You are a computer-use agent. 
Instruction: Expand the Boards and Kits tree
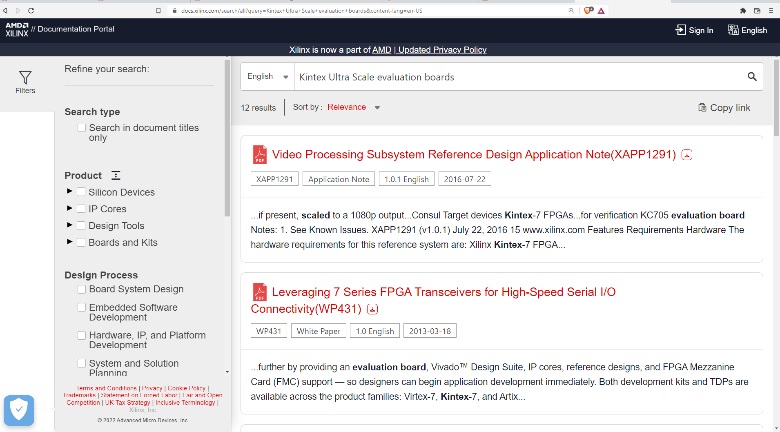click(69, 242)
